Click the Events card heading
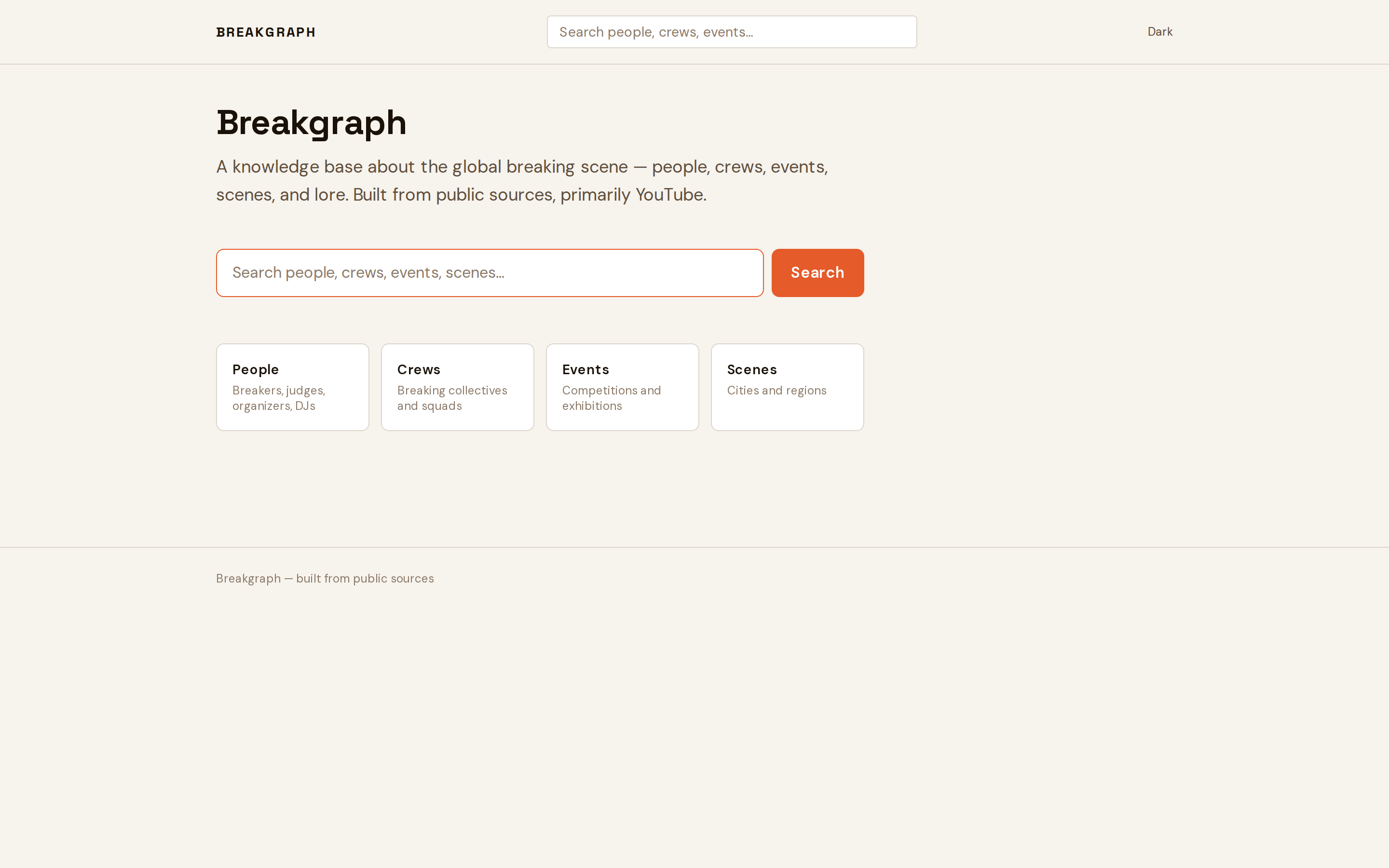 (x=585, y=369)
